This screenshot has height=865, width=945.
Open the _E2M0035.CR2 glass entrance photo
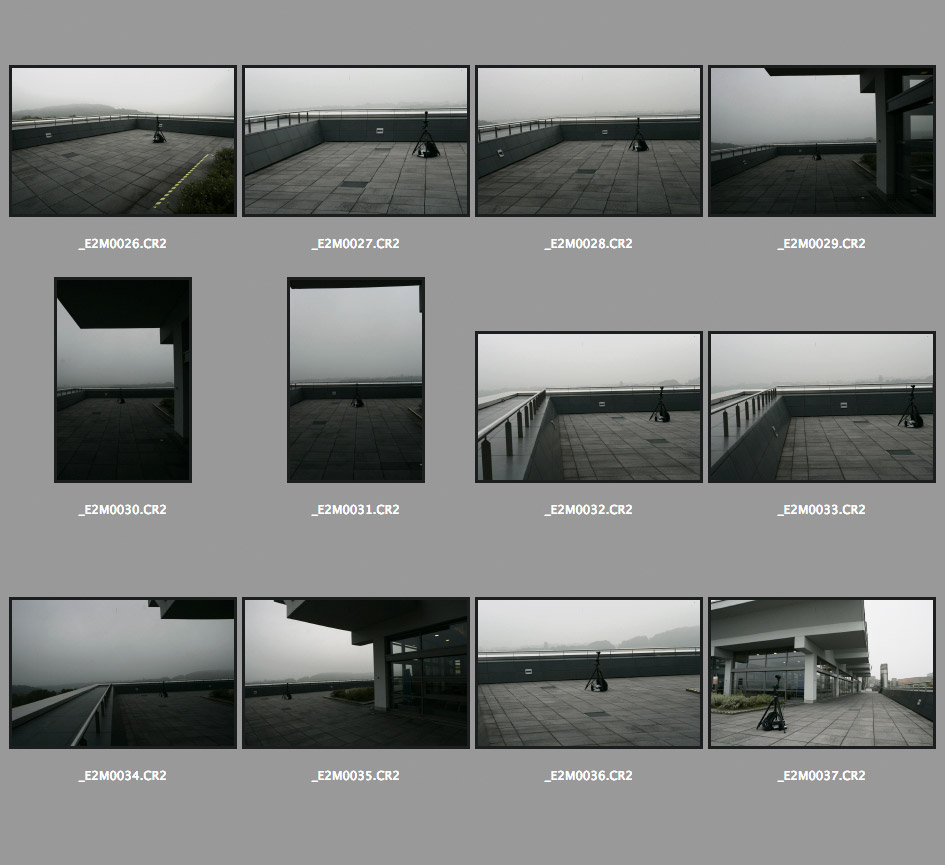[x=355, y=673]
